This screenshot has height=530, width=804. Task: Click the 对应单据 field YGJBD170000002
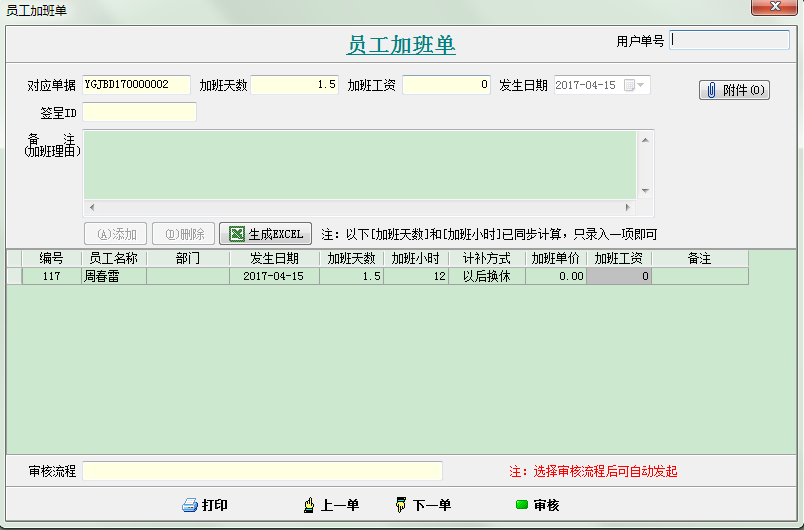point(136,85)
